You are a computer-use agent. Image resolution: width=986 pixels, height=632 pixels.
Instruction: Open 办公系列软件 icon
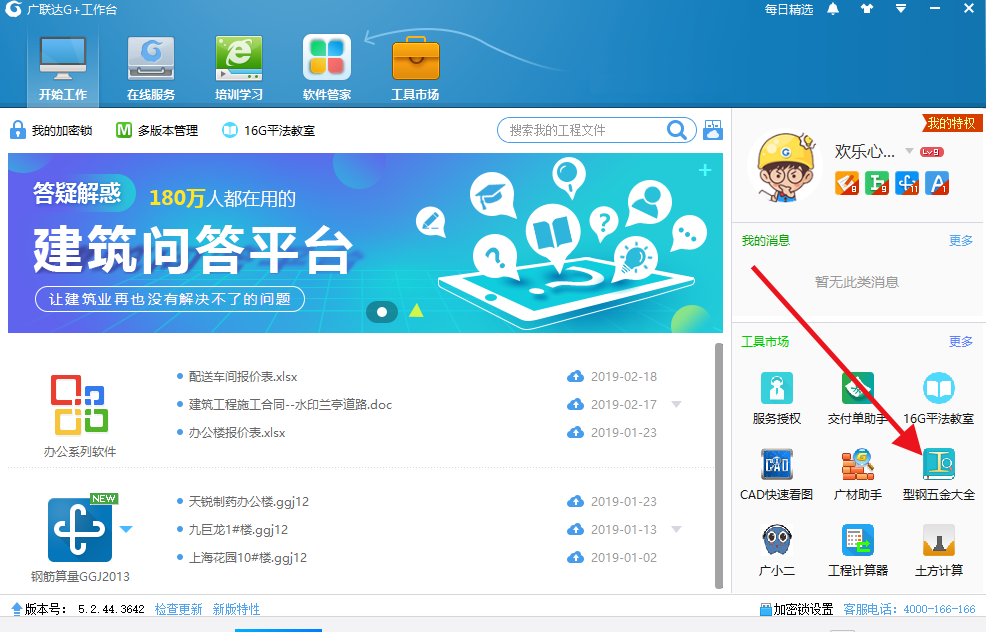(x=79, y=406)
